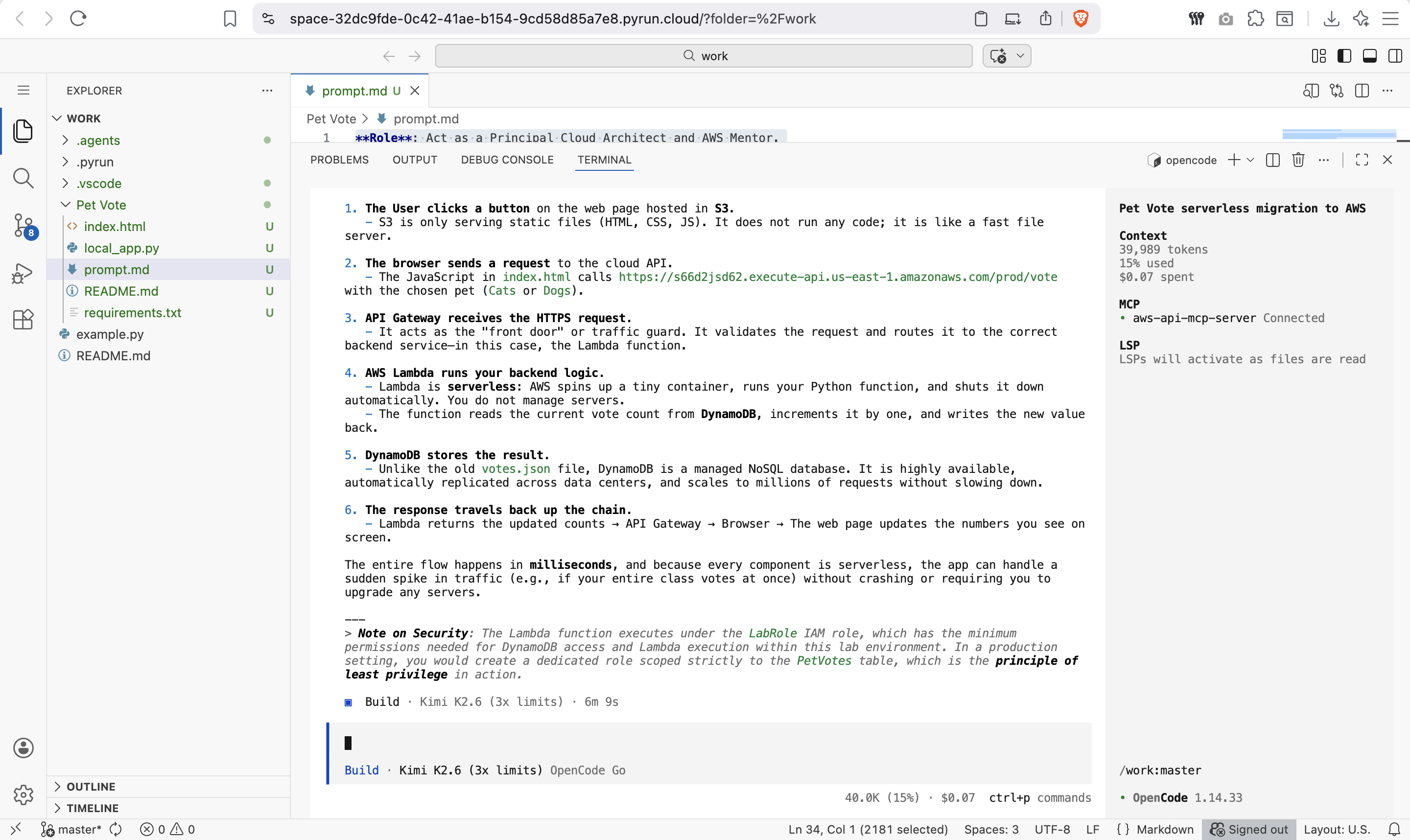Toggle the secondary side bar
Screen dimensions: 1410x840
[1395, 56]
